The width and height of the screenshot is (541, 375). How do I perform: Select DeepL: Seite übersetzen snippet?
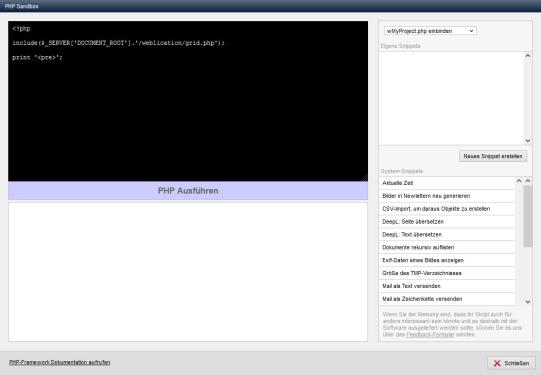[447, 221]
